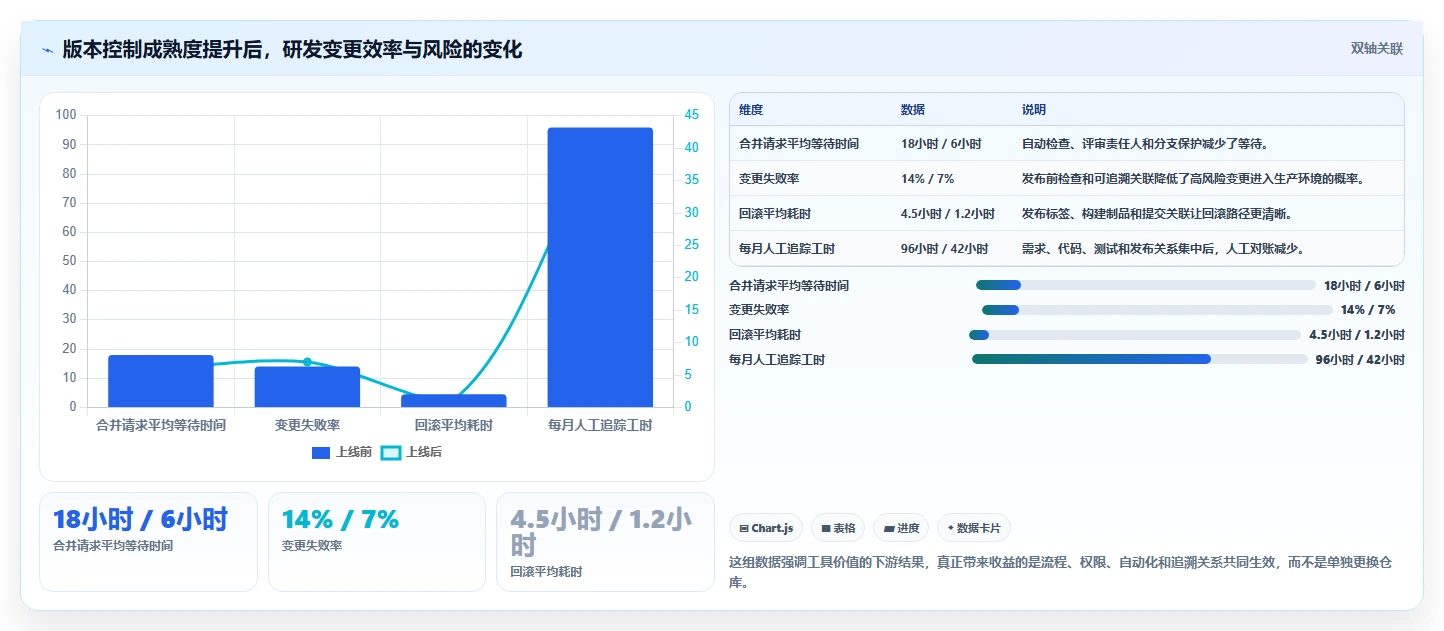Click progress value label 96小时 / 42小时
Screen dimensions: 1444x631
tap(1360, 360)
